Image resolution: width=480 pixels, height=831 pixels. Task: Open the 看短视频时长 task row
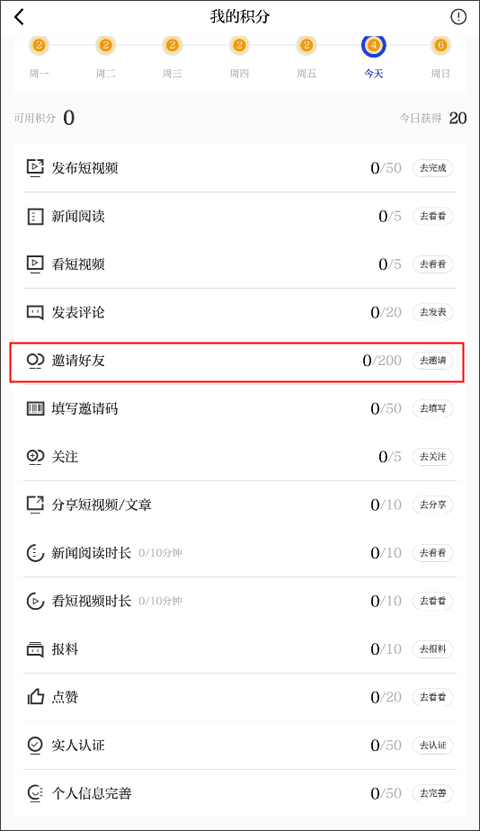pos(239,601)
